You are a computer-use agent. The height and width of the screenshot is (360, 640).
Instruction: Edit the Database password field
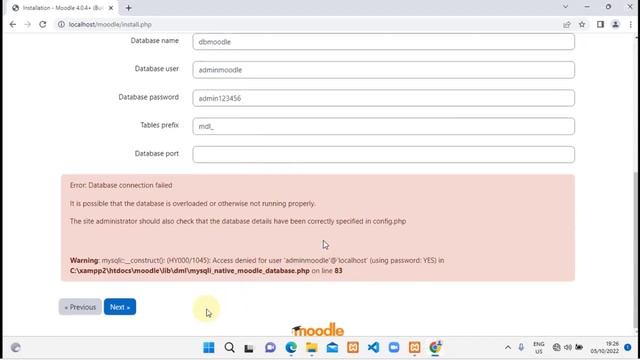click(384, 98)
